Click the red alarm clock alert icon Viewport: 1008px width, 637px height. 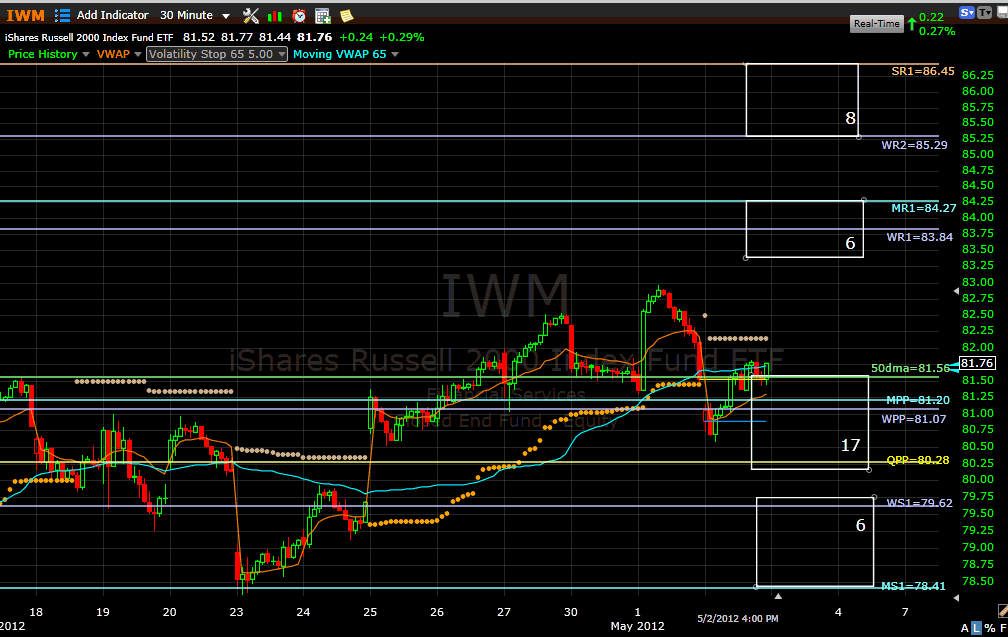click(x=299, y=16)
